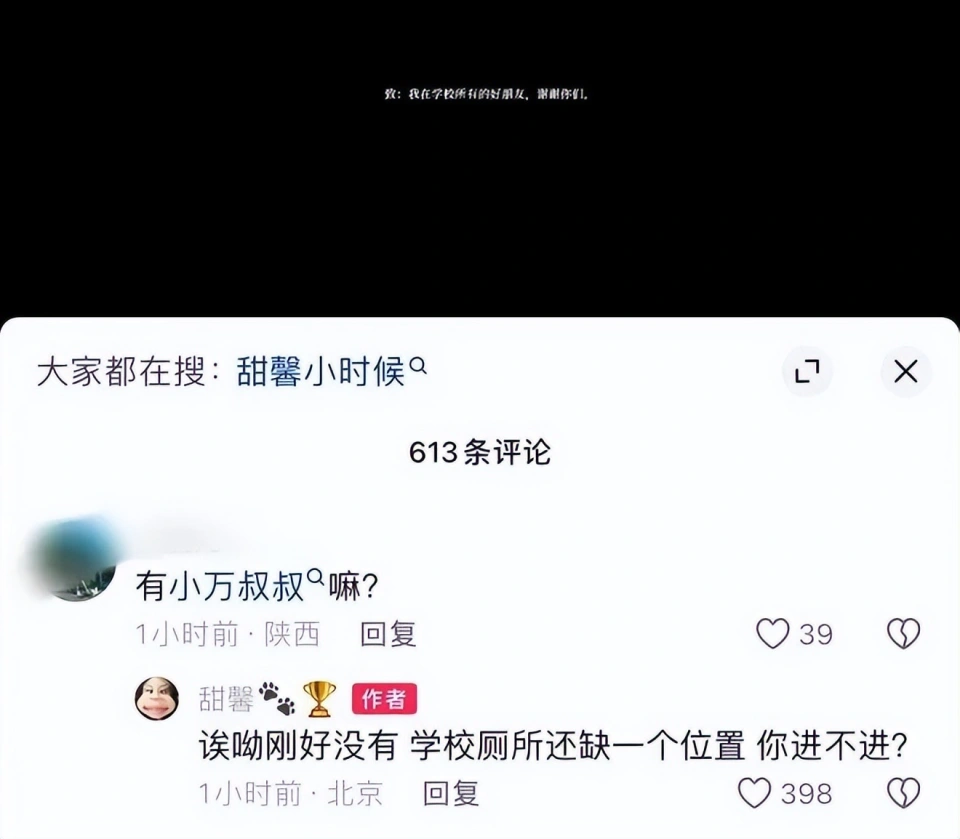
Task: Close the comments panel
Action: [906, 371]
